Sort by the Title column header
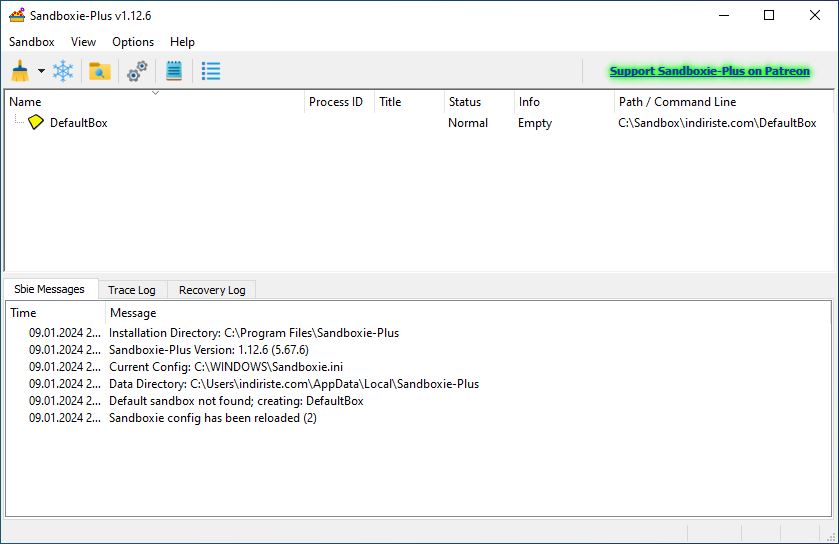 pyautogui.click(x=409, y=102)
